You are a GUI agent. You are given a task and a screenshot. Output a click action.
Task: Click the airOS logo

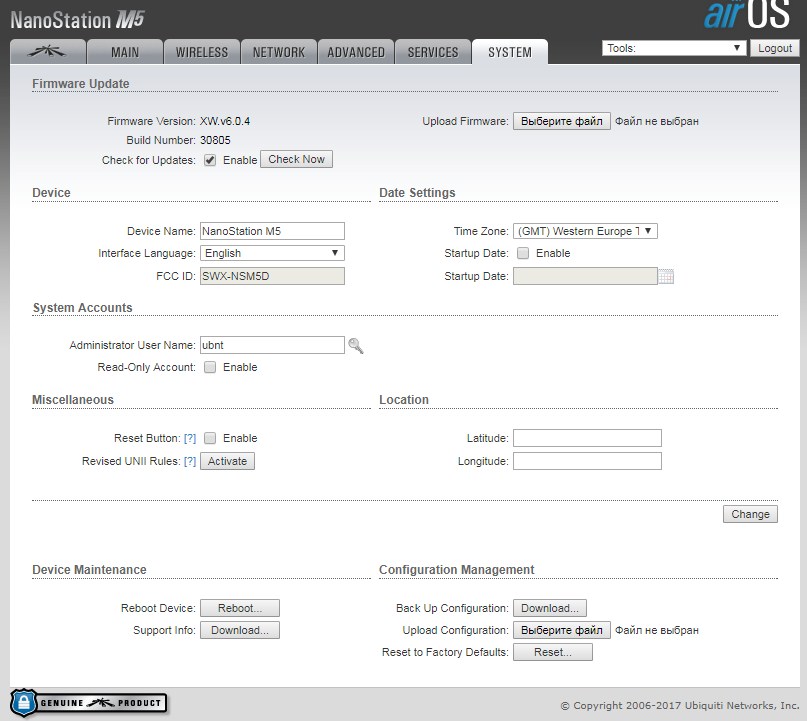click(x=746, y=14)
